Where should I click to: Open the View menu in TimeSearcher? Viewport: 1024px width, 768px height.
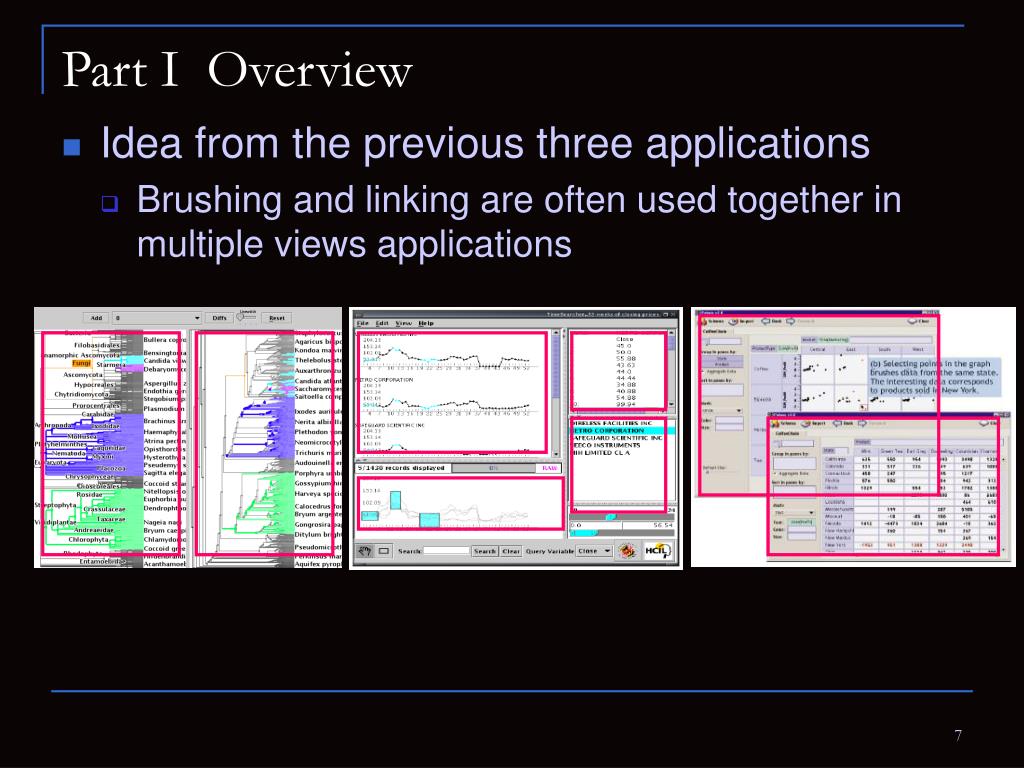[x=404, y=323]
